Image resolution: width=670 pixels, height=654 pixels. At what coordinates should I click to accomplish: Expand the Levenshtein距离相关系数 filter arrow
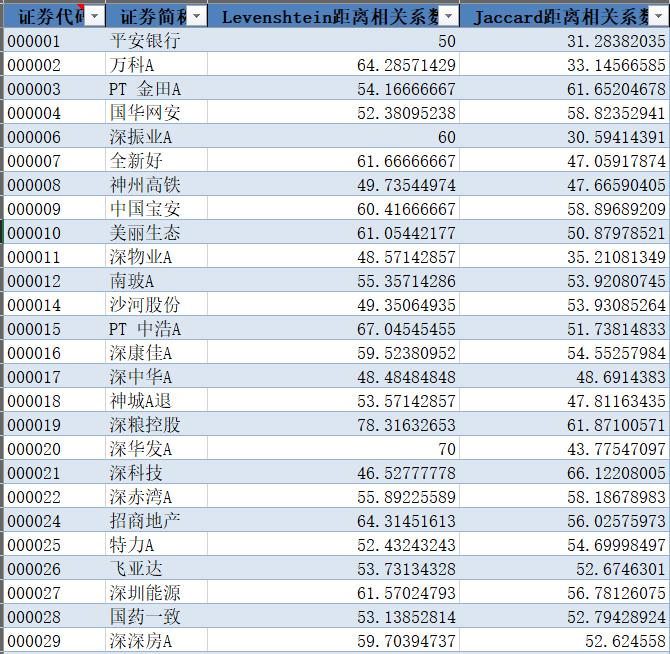(x=449, y=17)
